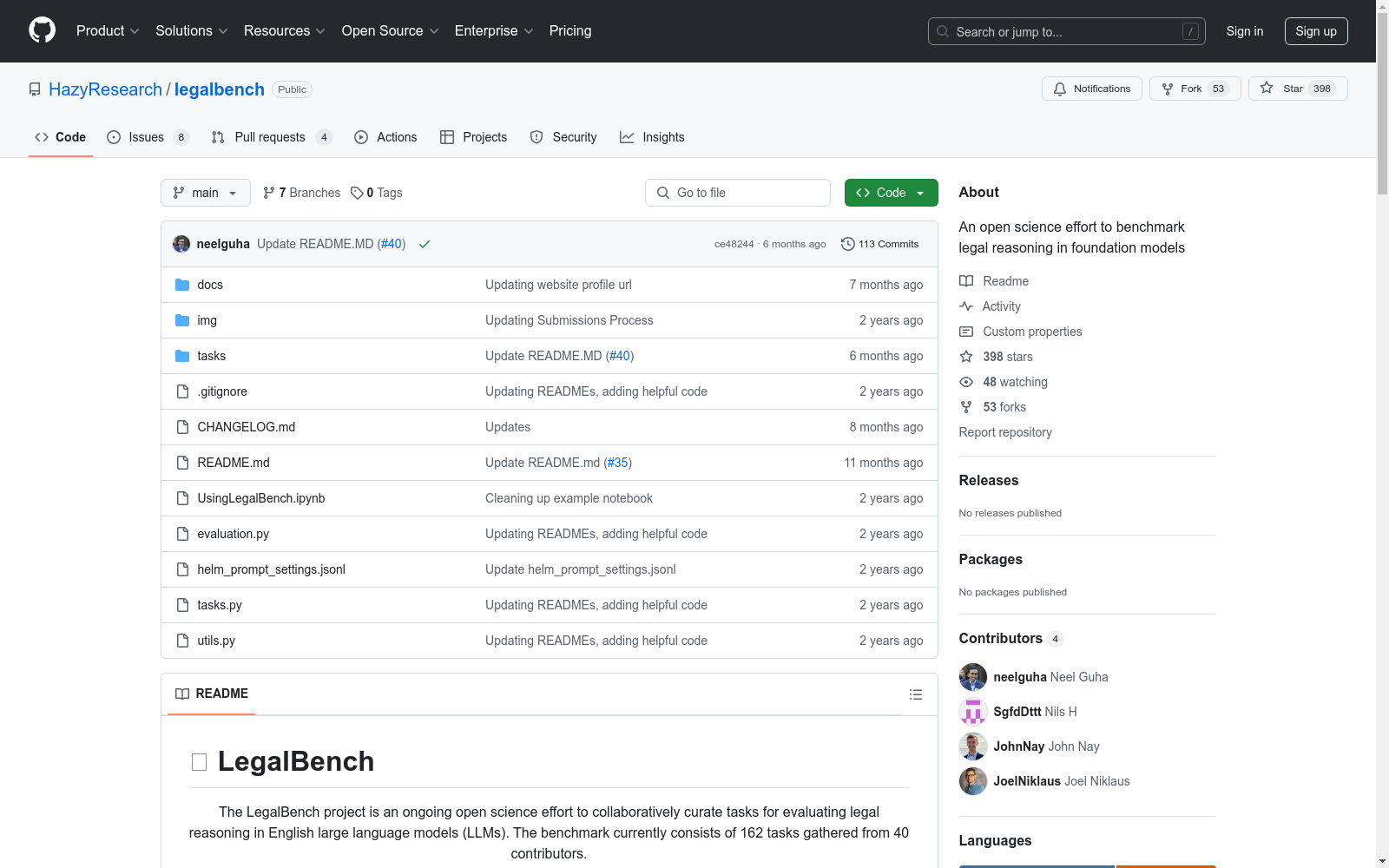Image resolution: width=1389 pixels, height=868 pixels.
Task: Open the HazyResearch owner link
Action: pyautogui.click(x=105, y=89)
